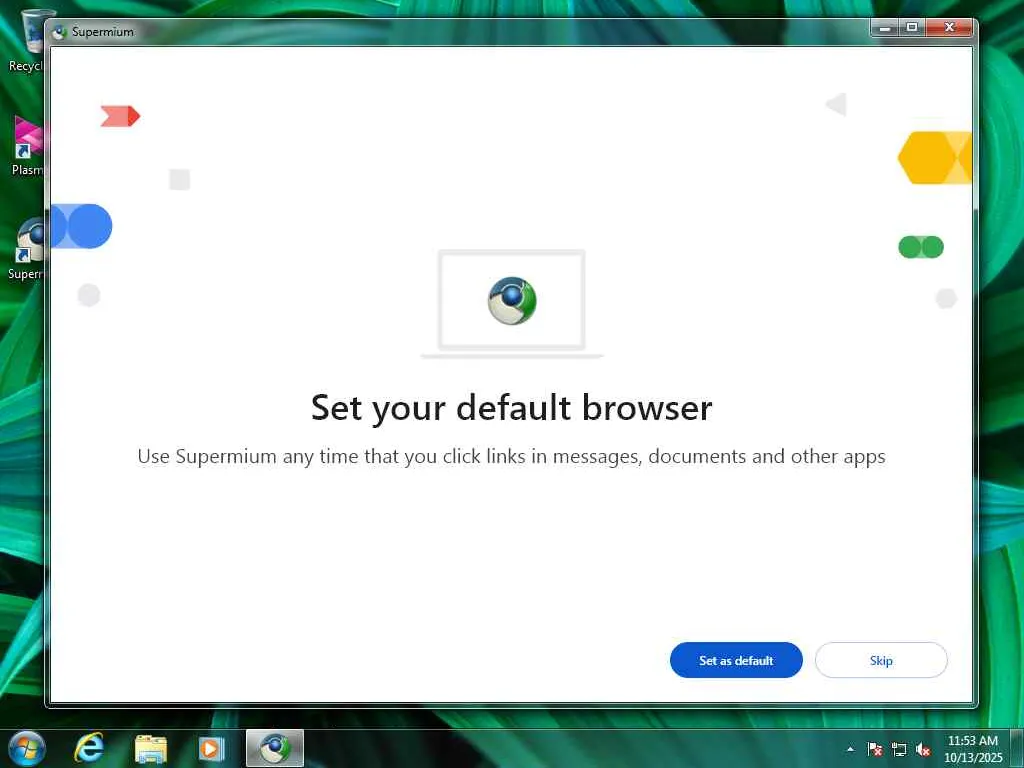
Task: Click the Set as default button
Action: 736,660
